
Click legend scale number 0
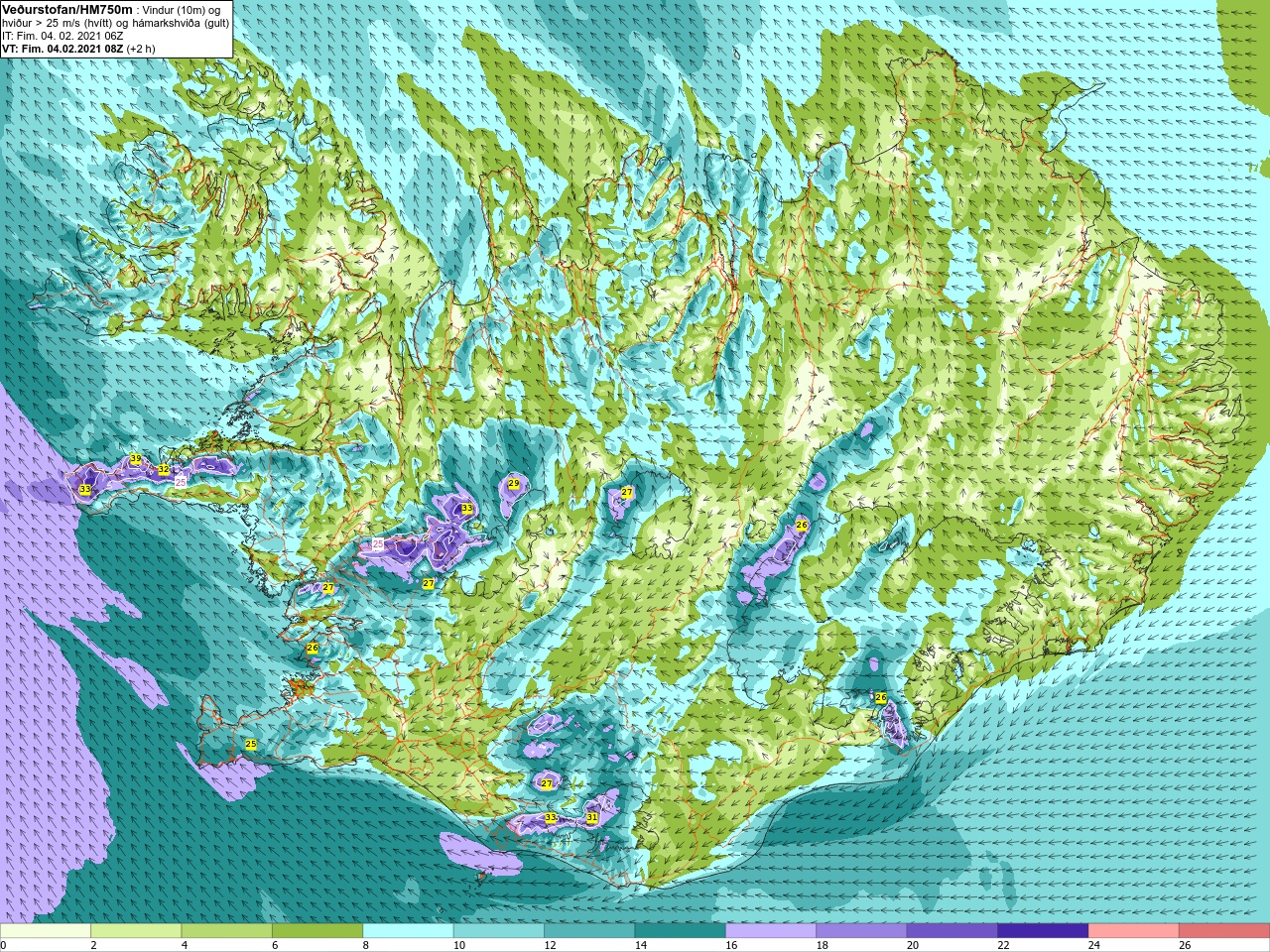(x=3, y=945)
